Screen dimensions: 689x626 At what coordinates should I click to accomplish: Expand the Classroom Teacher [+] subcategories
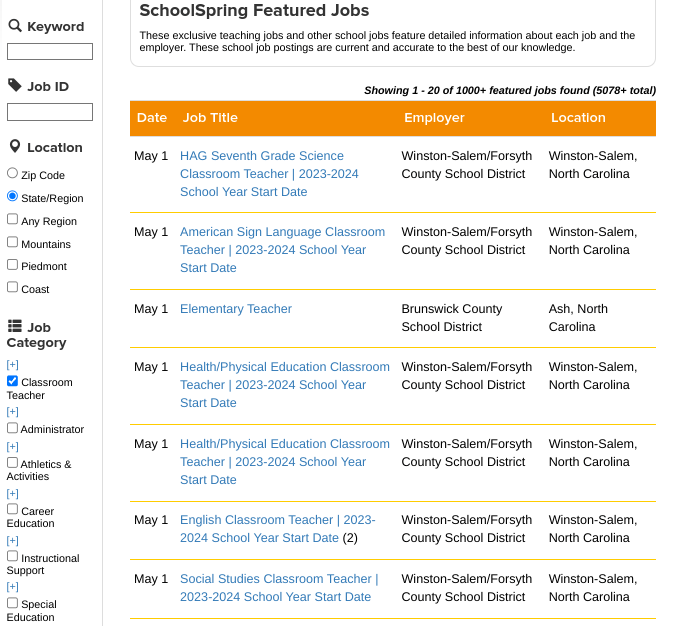(x=13, y=365)
